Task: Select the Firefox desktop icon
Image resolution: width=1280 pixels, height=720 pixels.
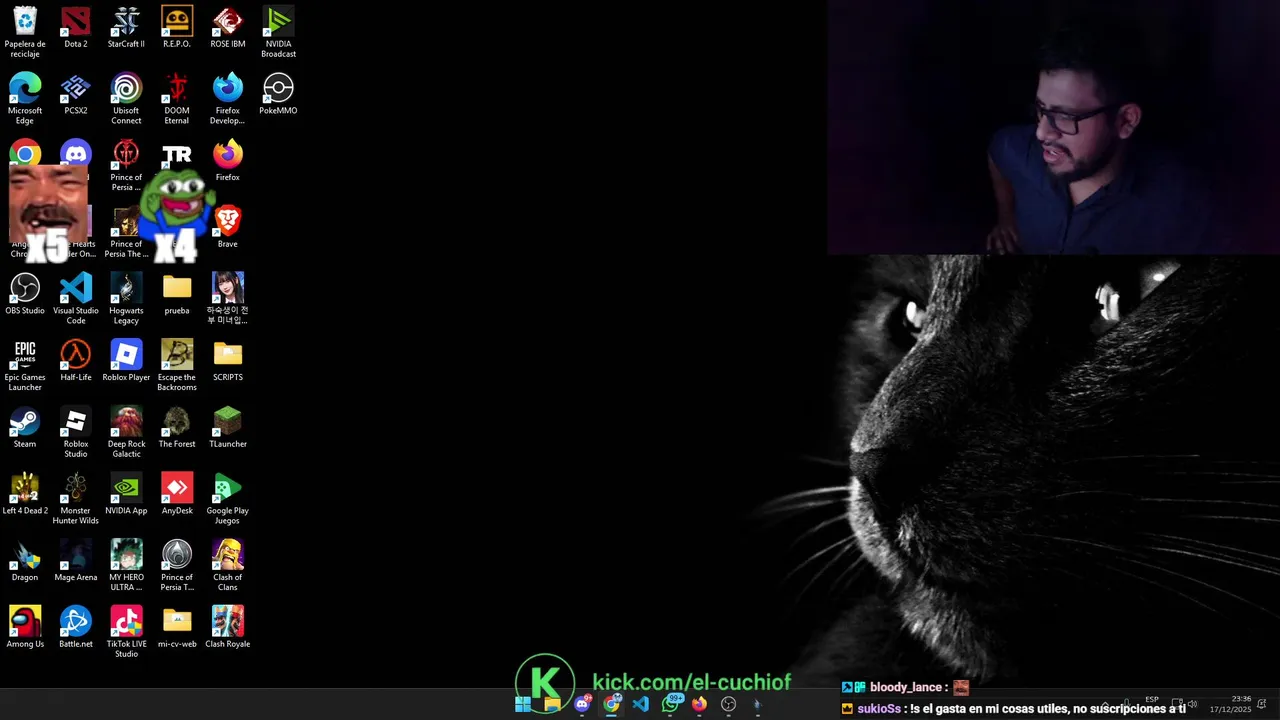Action: pos(228,161)
